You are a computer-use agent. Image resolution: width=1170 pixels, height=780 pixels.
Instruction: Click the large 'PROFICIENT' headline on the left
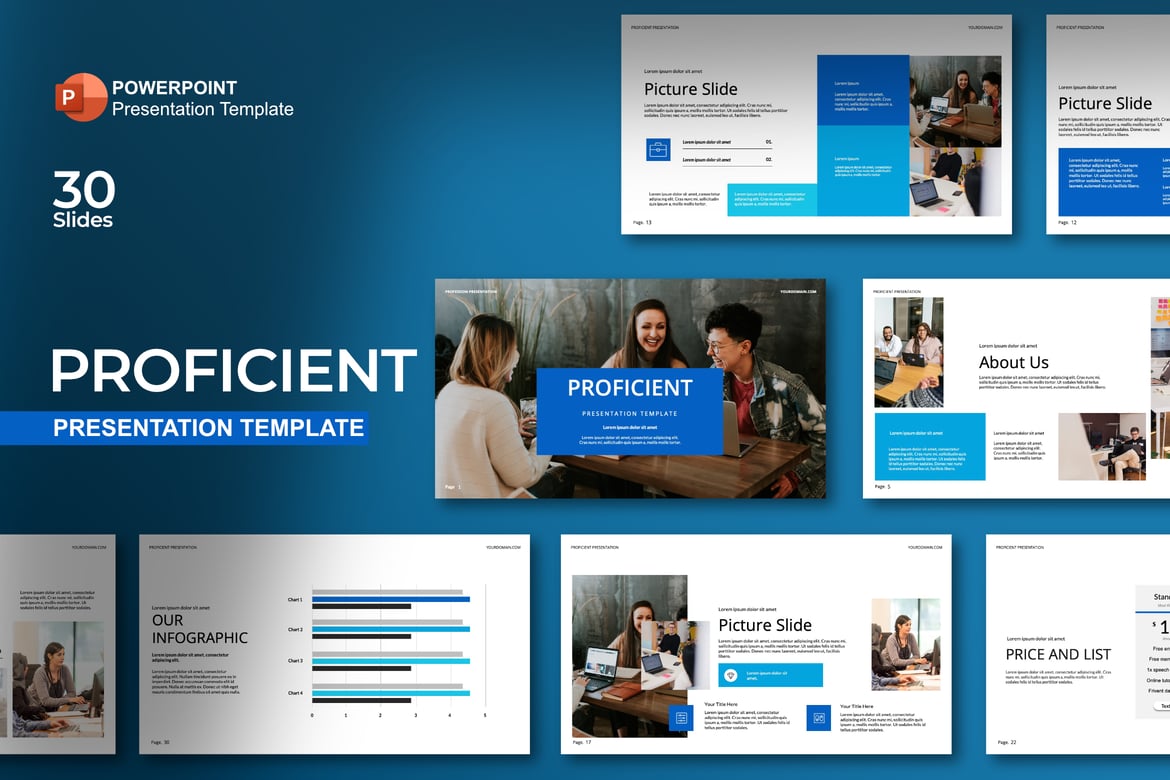234,370
